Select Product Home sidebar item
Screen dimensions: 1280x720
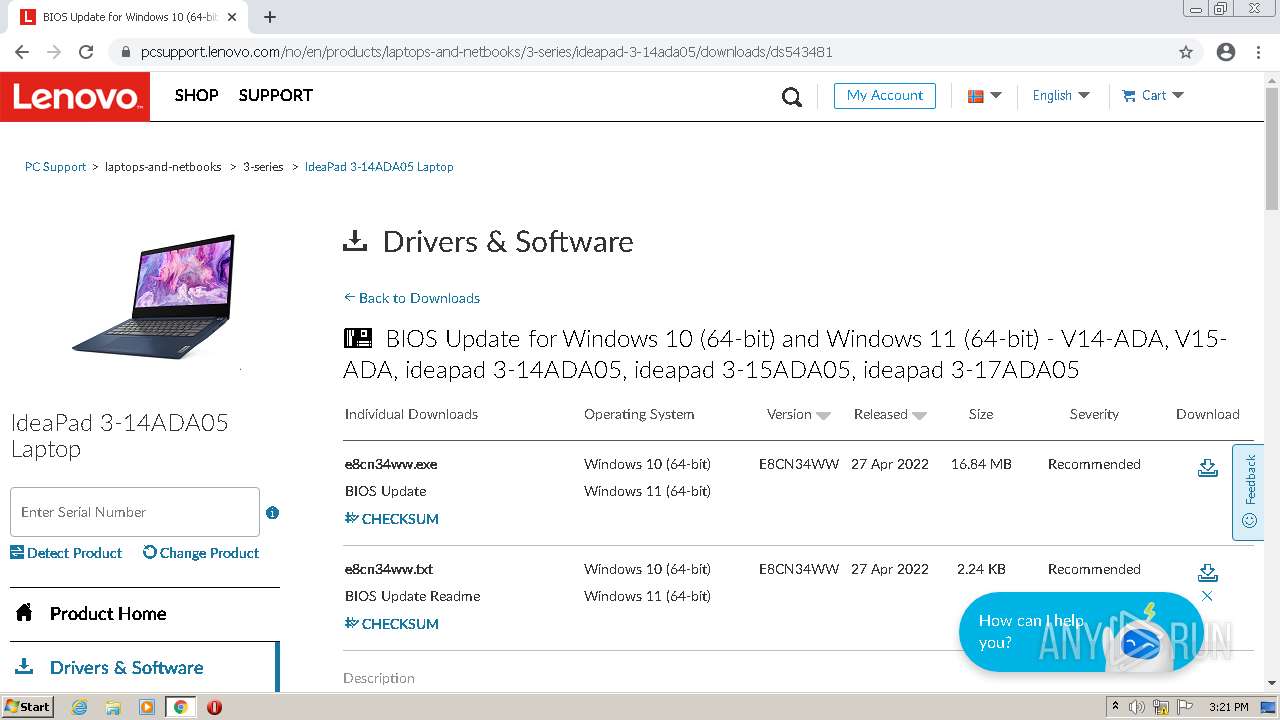point(145,614)
